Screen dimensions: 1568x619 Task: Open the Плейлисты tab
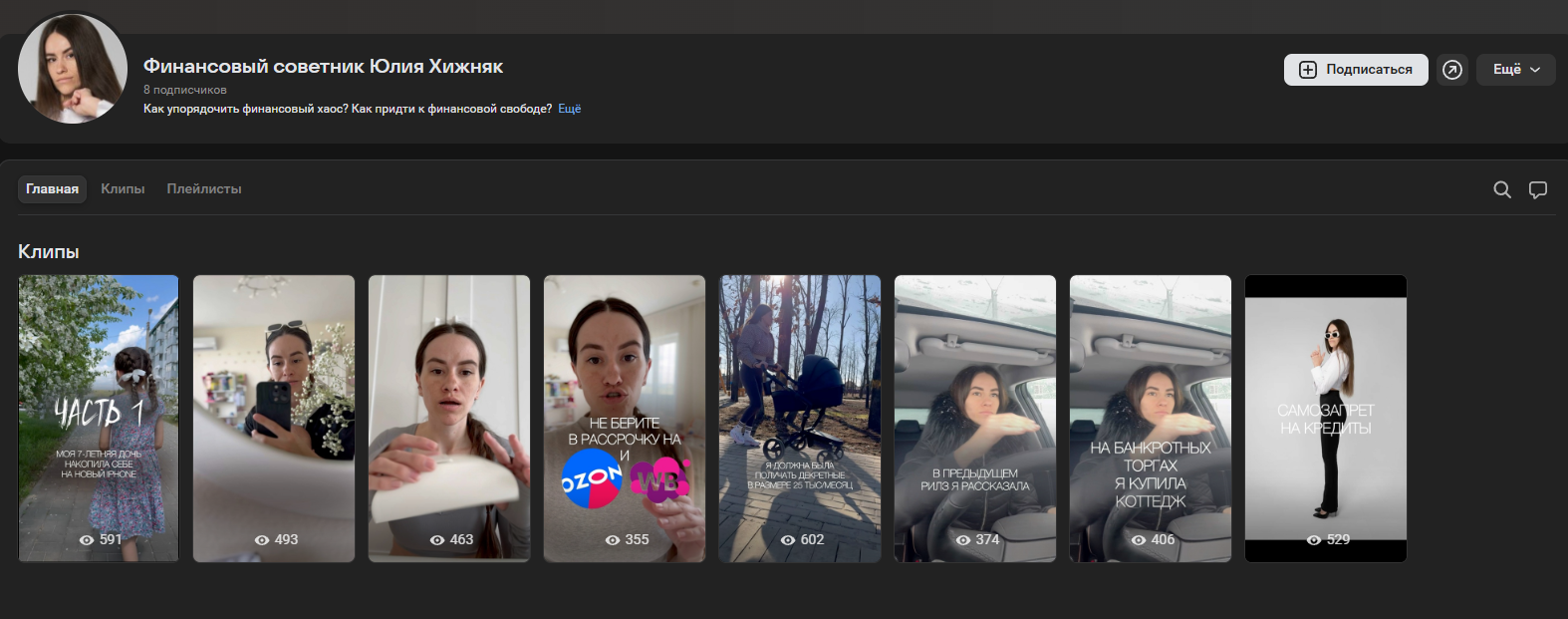pos(204,189)
